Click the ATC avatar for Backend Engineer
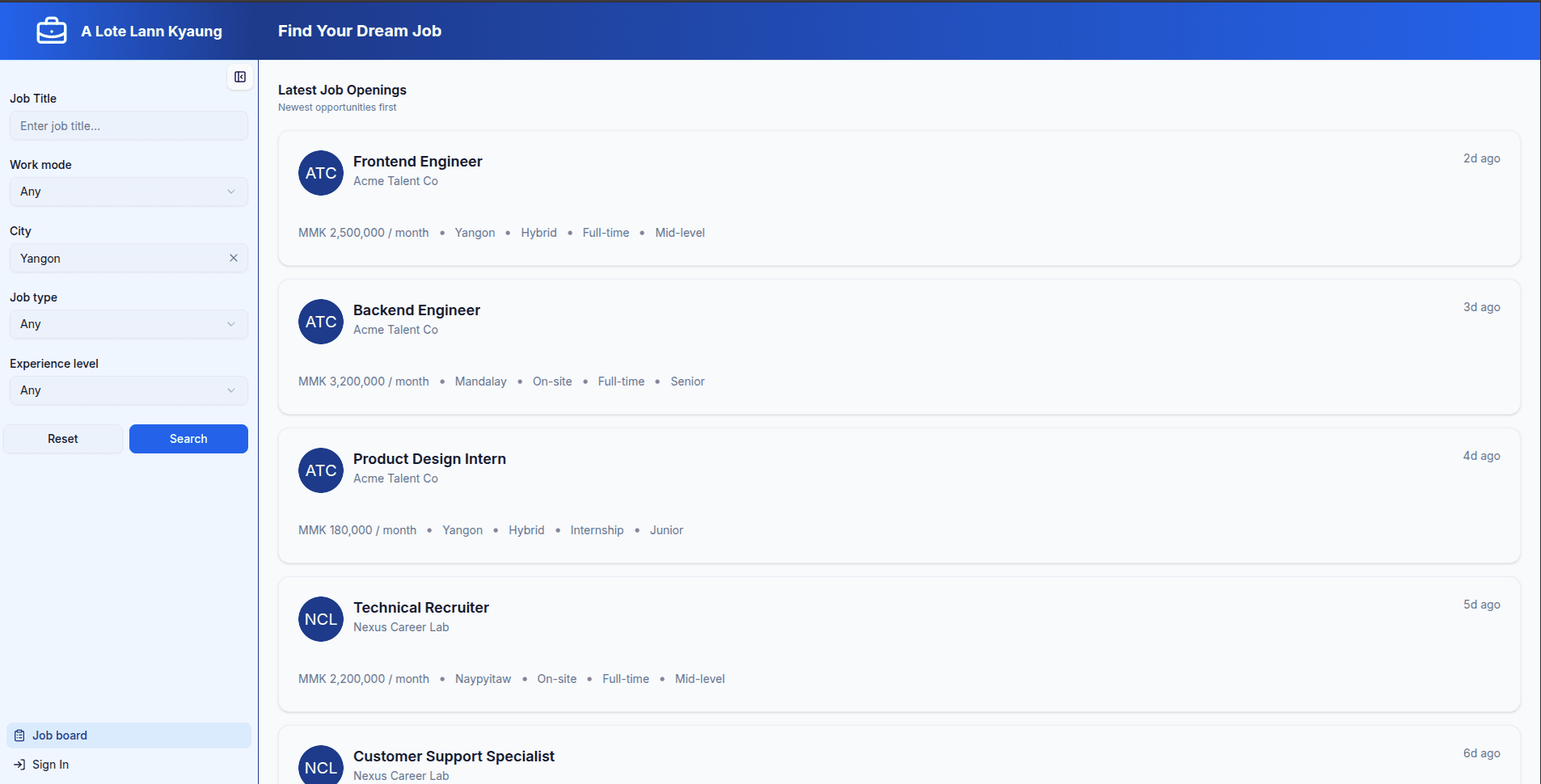Image resolution: width=1541 pixels, height=784 pixels. (x=321, y=322)
